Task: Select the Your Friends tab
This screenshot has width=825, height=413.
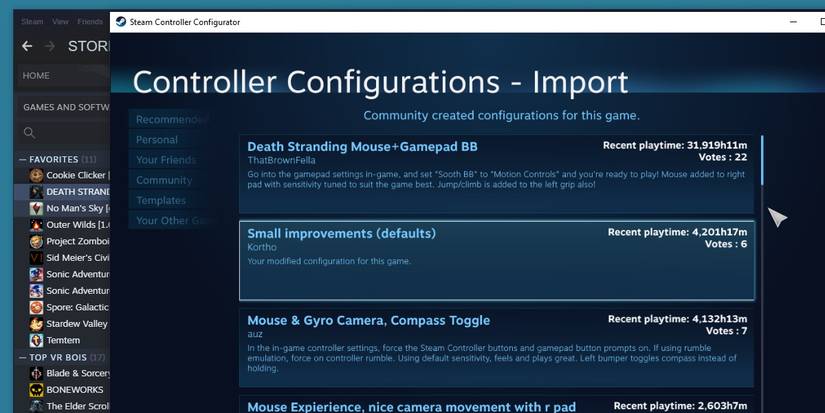Action: 172,160
